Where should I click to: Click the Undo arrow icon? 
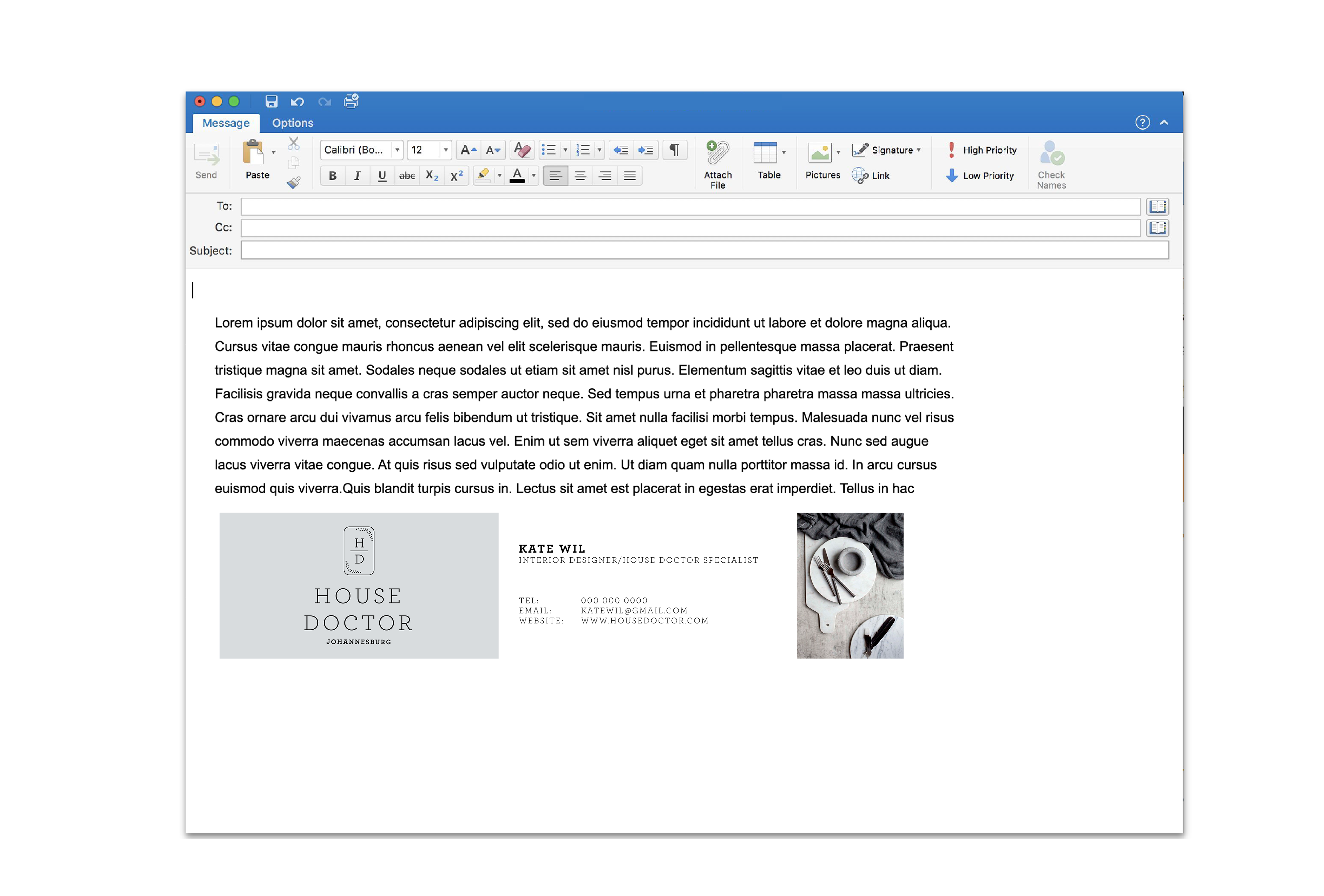(x=297, y=101)
